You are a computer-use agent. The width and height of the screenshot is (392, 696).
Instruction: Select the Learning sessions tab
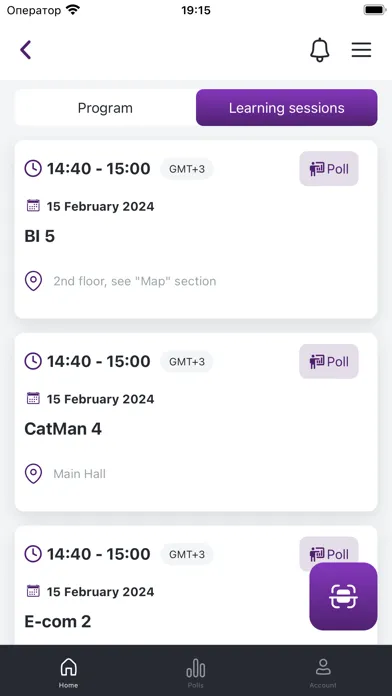point(287,108)
